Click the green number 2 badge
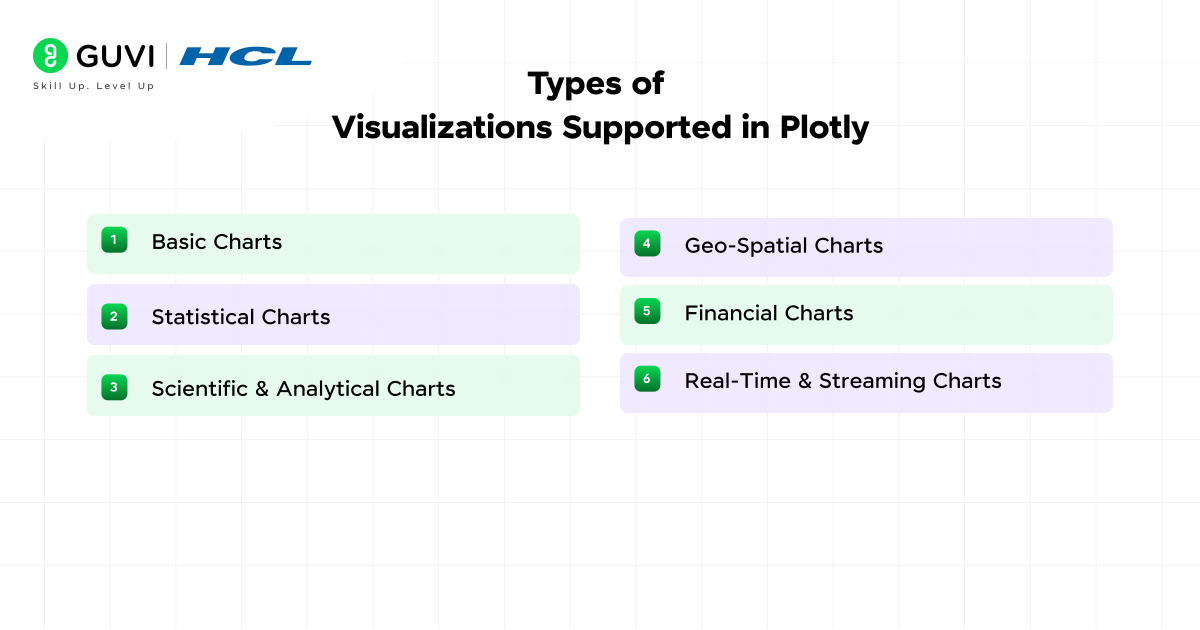The image size is (1200, 630). click(x=114, y=316)
